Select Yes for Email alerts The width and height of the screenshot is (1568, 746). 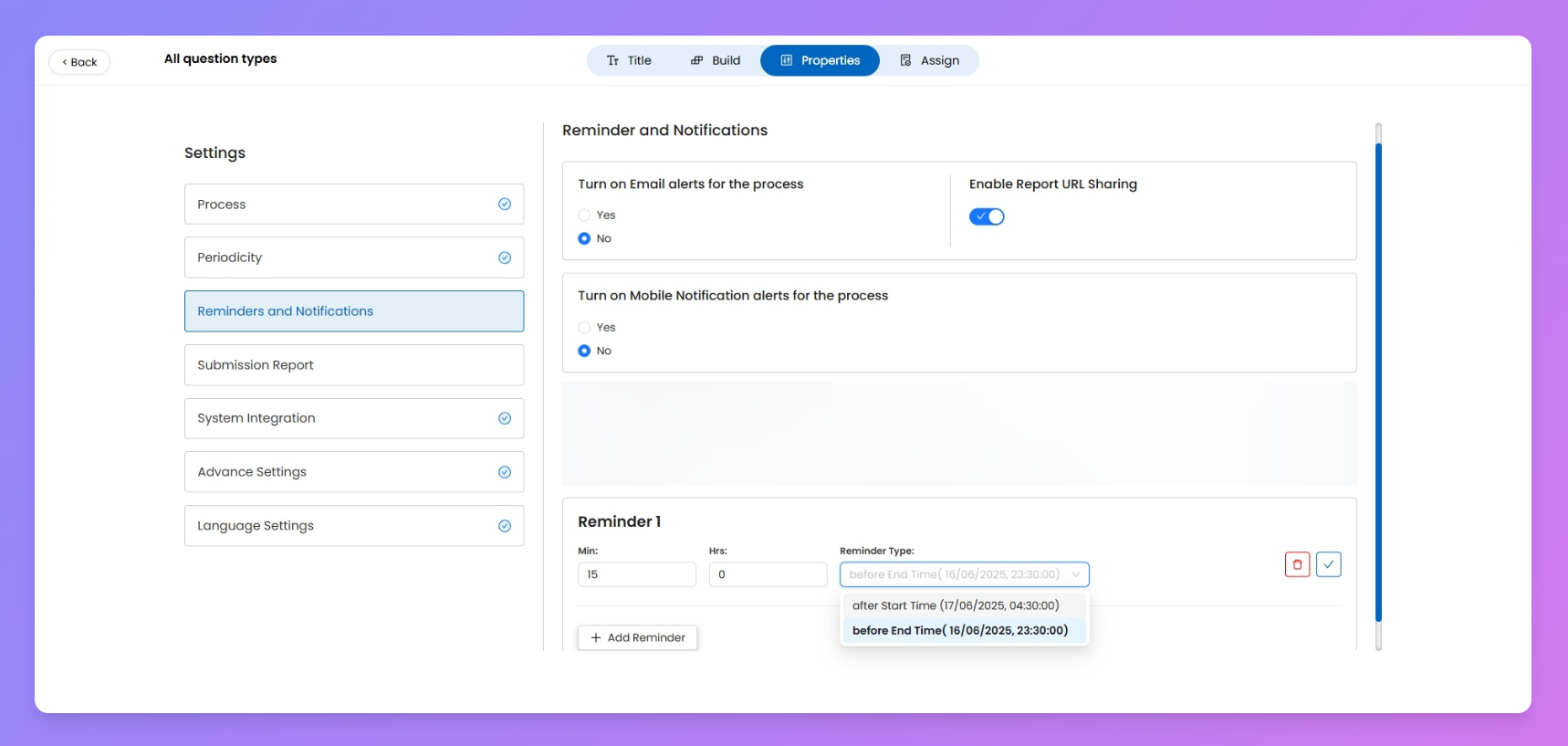click(584, 215)
